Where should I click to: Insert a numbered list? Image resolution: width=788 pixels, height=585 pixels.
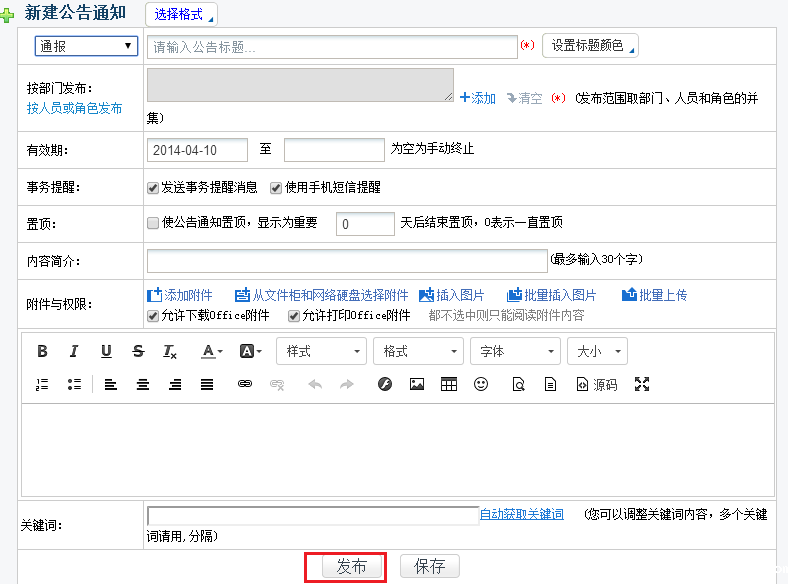pos(42,384)
